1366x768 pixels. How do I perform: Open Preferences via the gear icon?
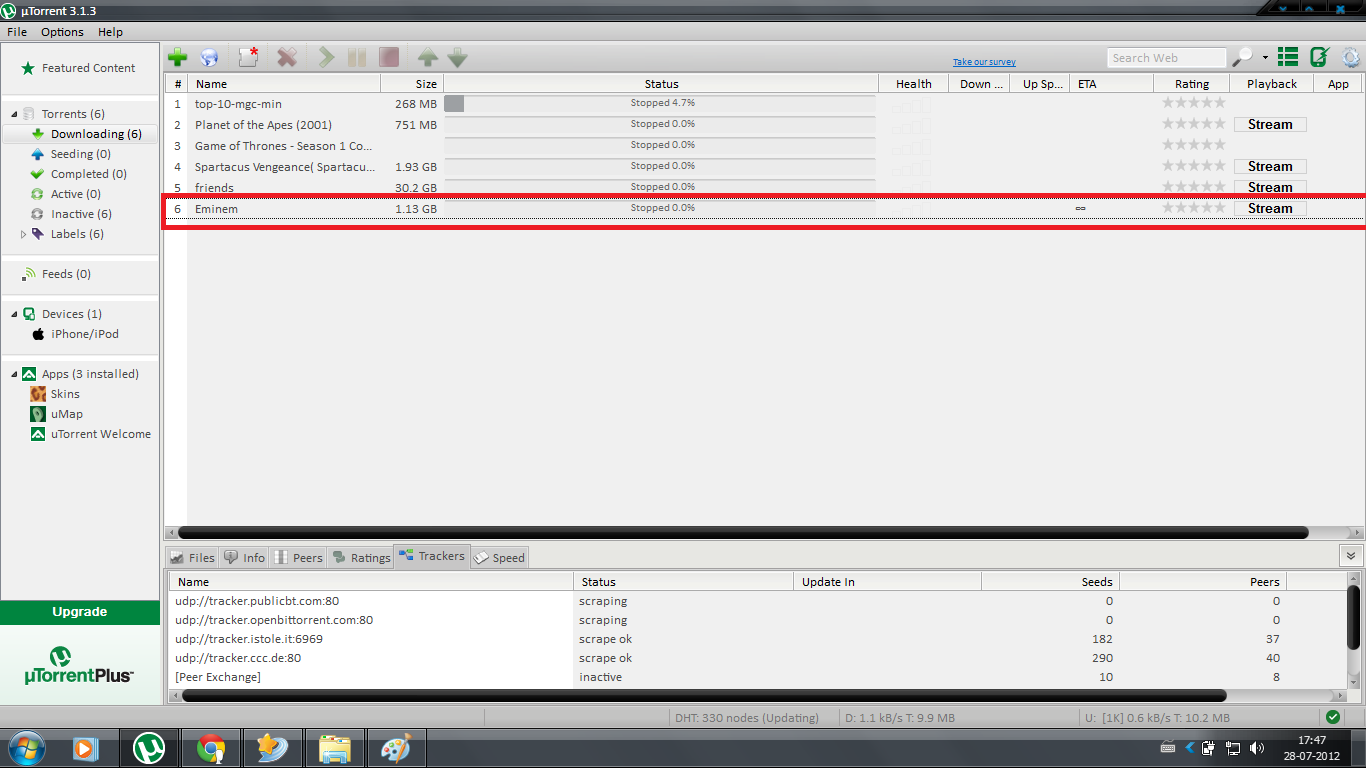point(1351,58)
